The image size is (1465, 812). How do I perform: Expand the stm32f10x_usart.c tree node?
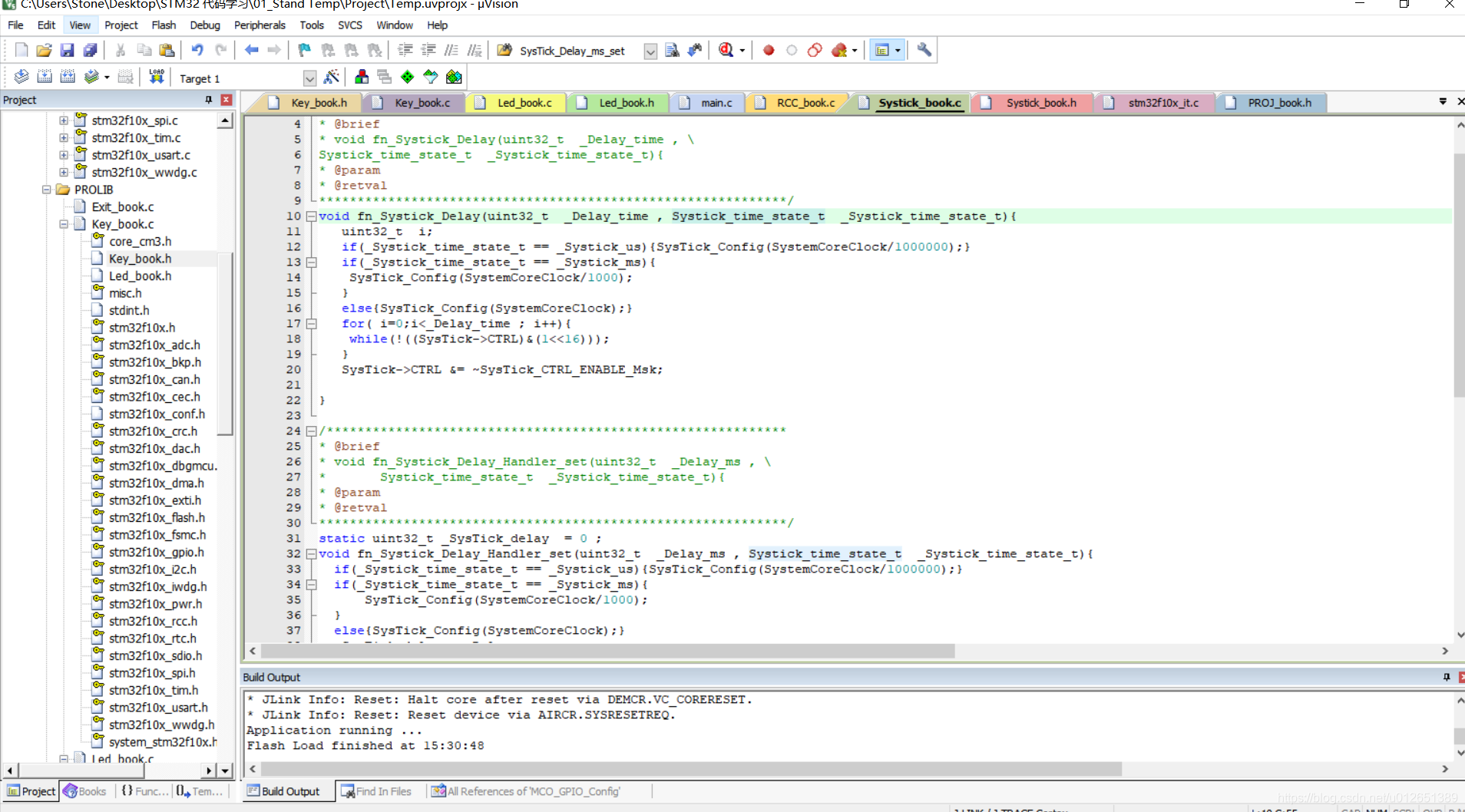pos(64,155)
